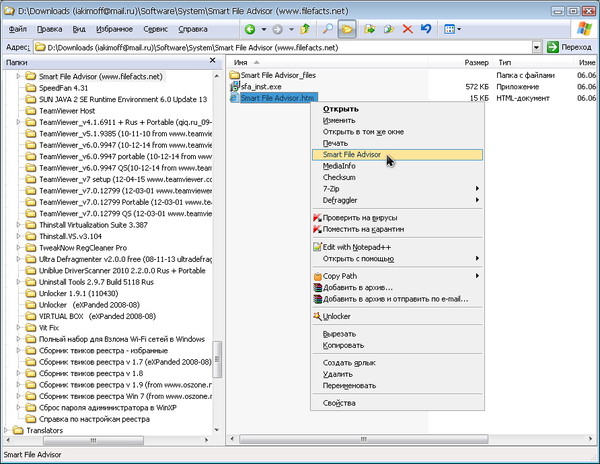Image resolution: width=600 pixels, height=464 pixels.
Task: Click the Smart File Advisor.htm file icon
Action: (234, 98)
